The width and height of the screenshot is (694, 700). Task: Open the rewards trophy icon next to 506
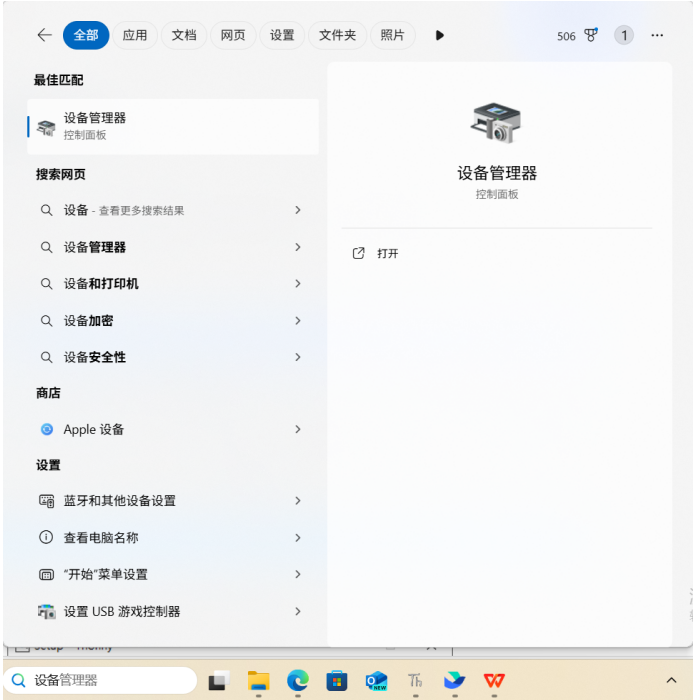[591, 35]
